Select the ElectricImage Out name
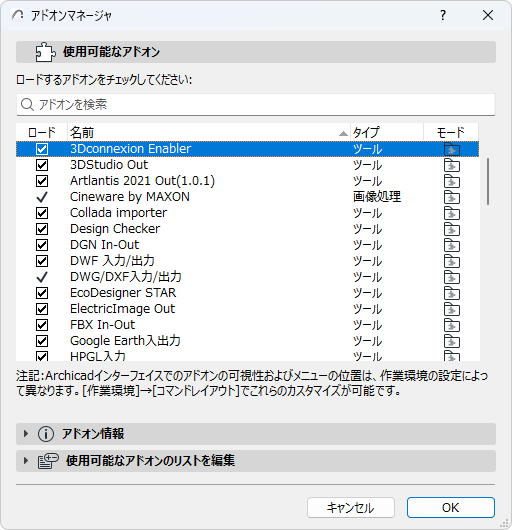Screen dimensions: 512x530 point(122,309)
